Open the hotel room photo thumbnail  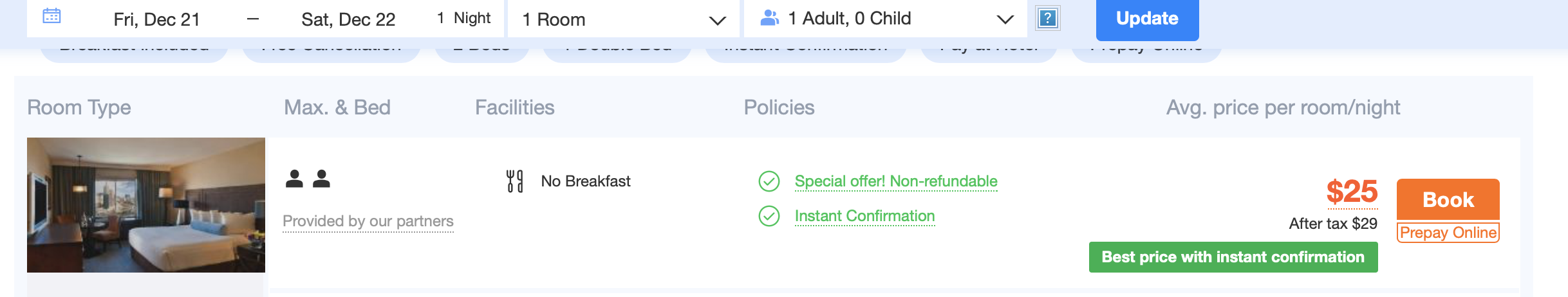tap(146, 205)
